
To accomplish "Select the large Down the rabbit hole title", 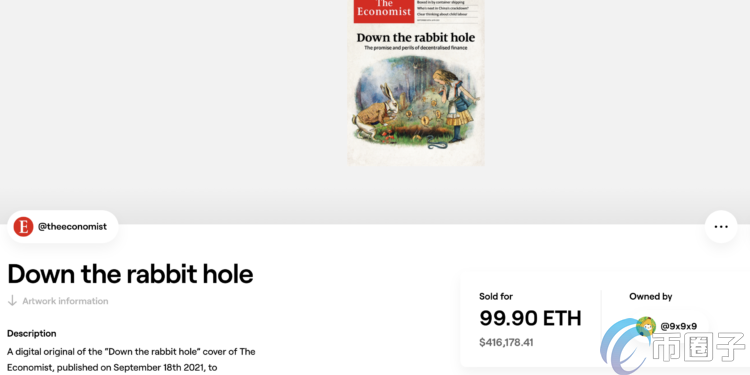I will pos(130,274).
